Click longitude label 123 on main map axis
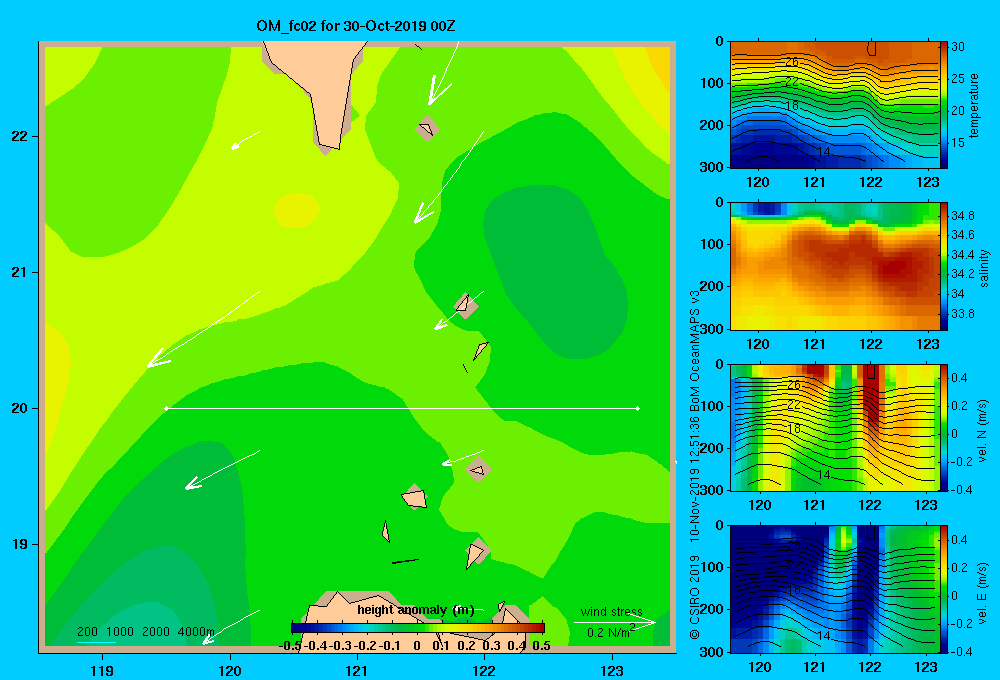1000x680 pixels. click(x=612, y=670)
